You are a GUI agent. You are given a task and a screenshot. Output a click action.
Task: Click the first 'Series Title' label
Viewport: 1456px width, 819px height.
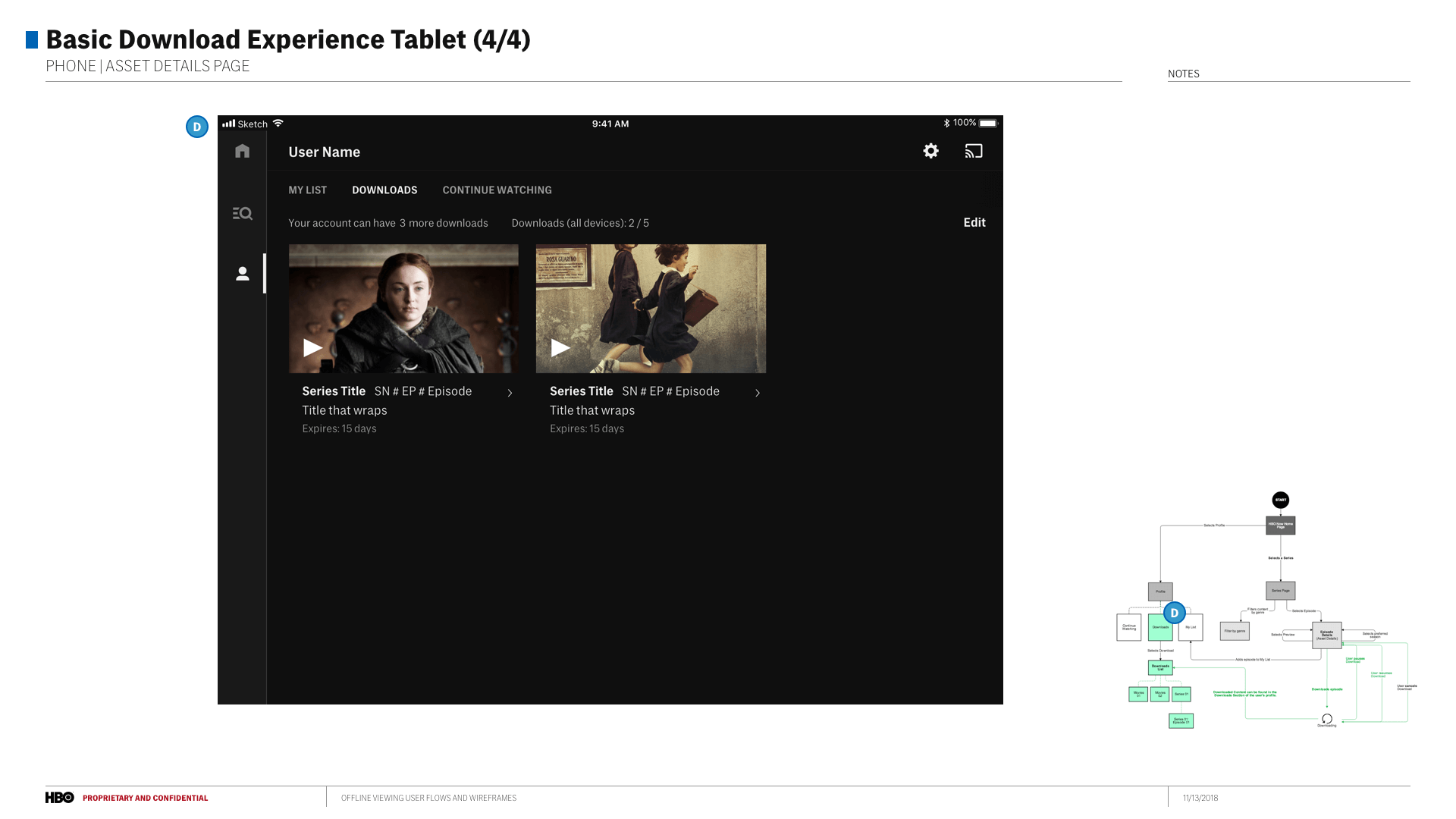(334, 391)
